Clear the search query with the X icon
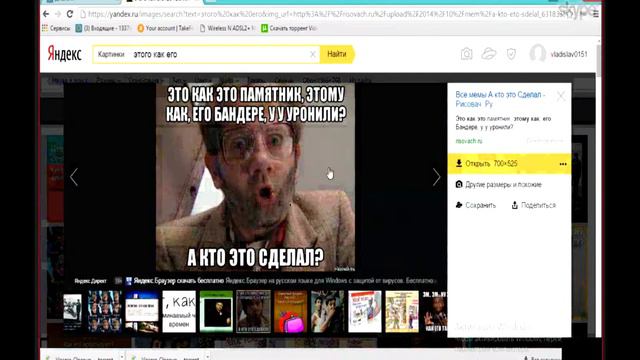This screenshot has height=360, width=640. [x=313, y=54]
